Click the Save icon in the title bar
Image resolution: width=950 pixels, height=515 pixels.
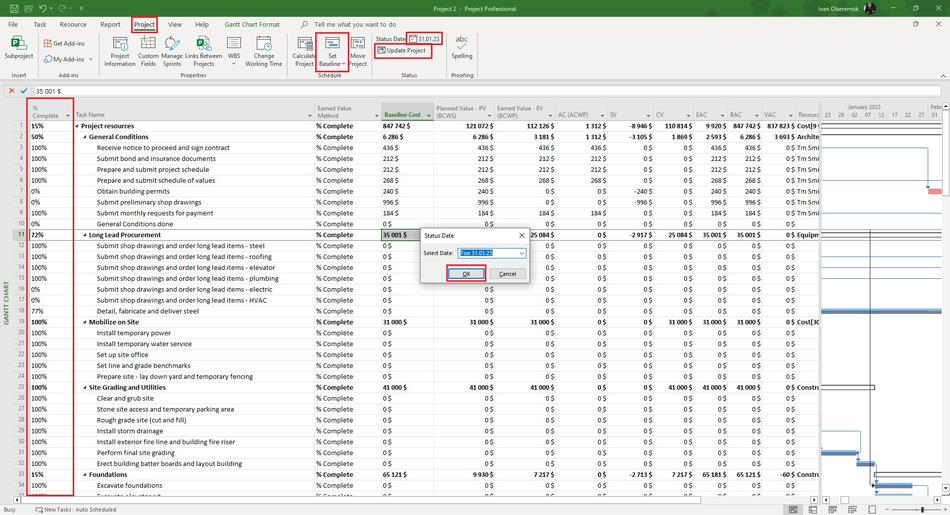tap(13, 8)
